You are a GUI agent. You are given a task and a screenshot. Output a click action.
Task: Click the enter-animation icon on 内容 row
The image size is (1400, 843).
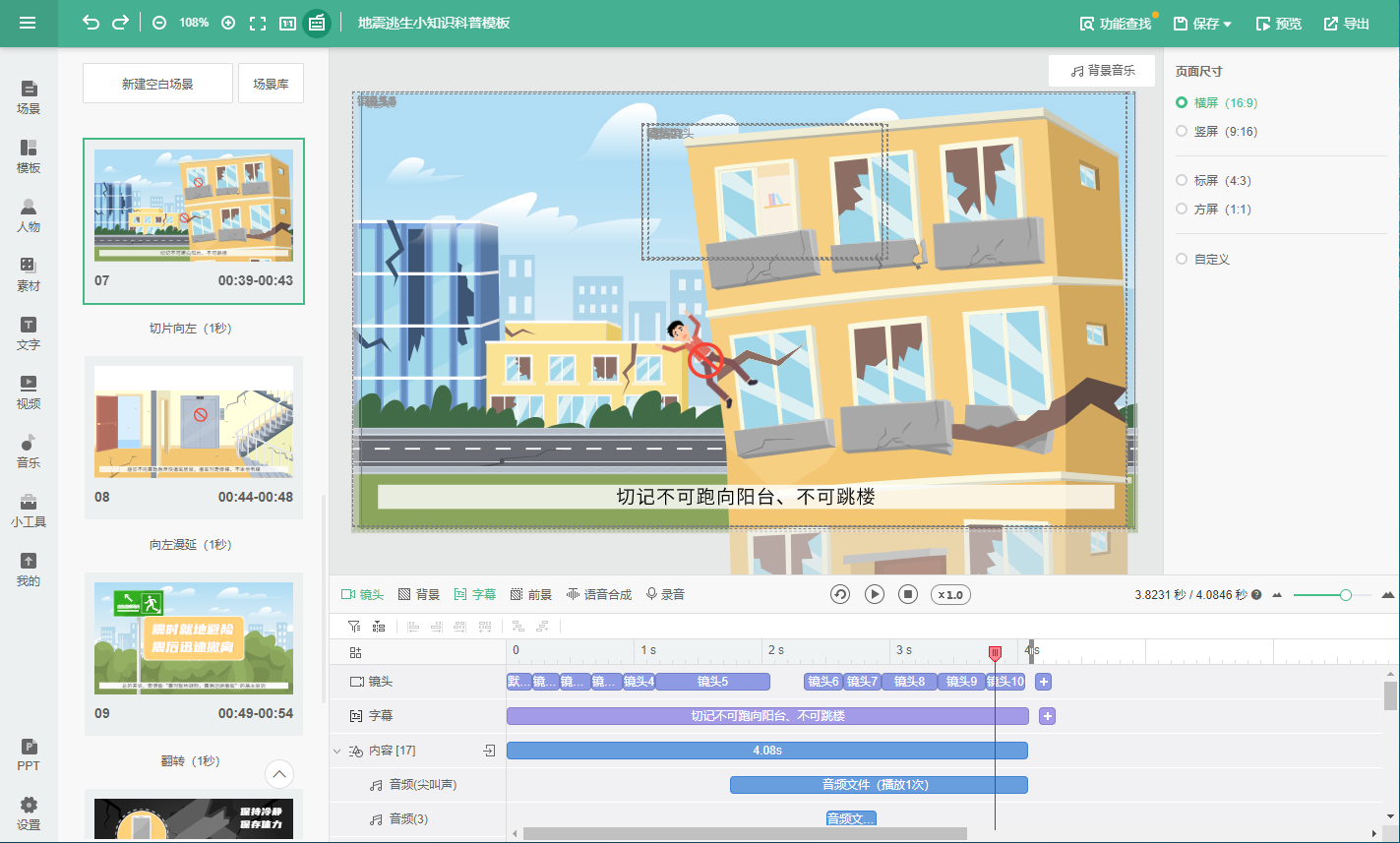tap(489, 751)
